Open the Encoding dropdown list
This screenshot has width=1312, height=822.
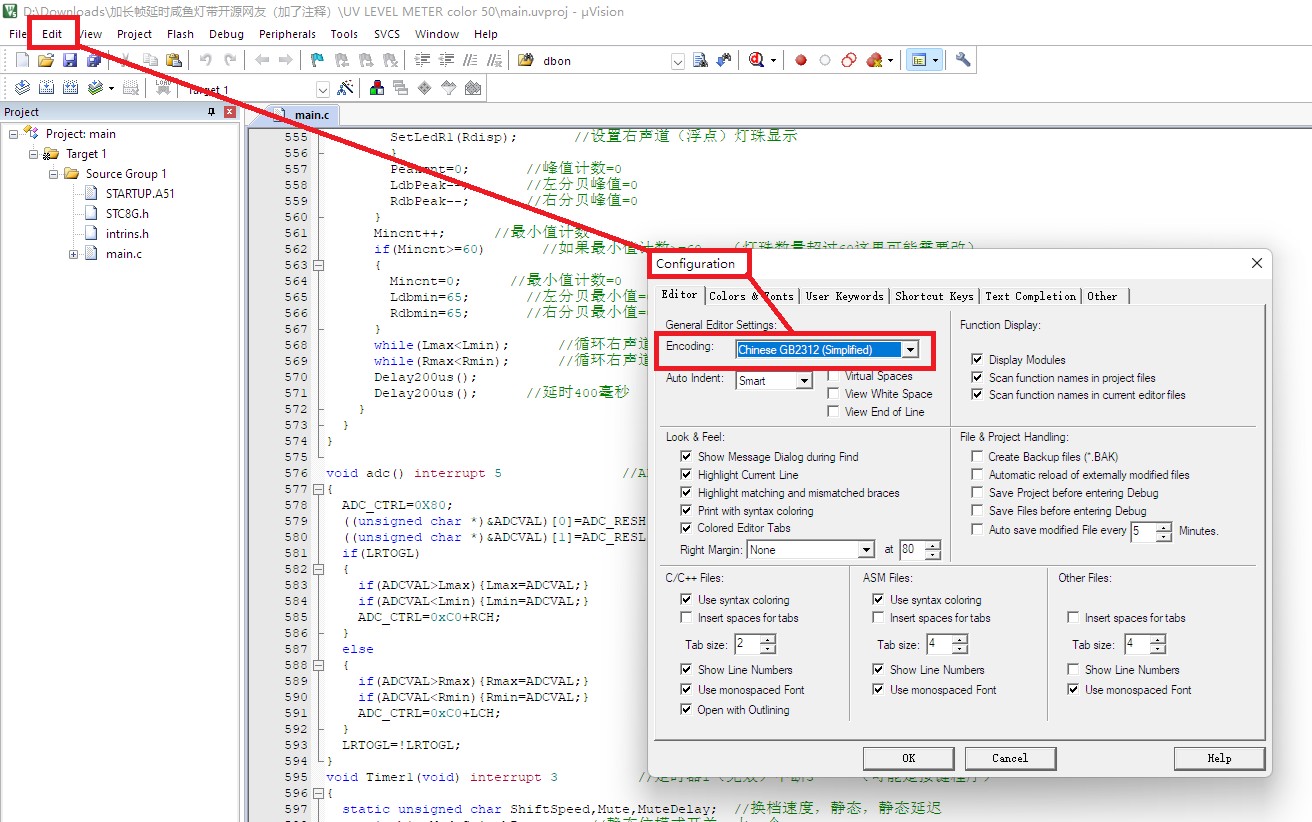coord(909,350)
